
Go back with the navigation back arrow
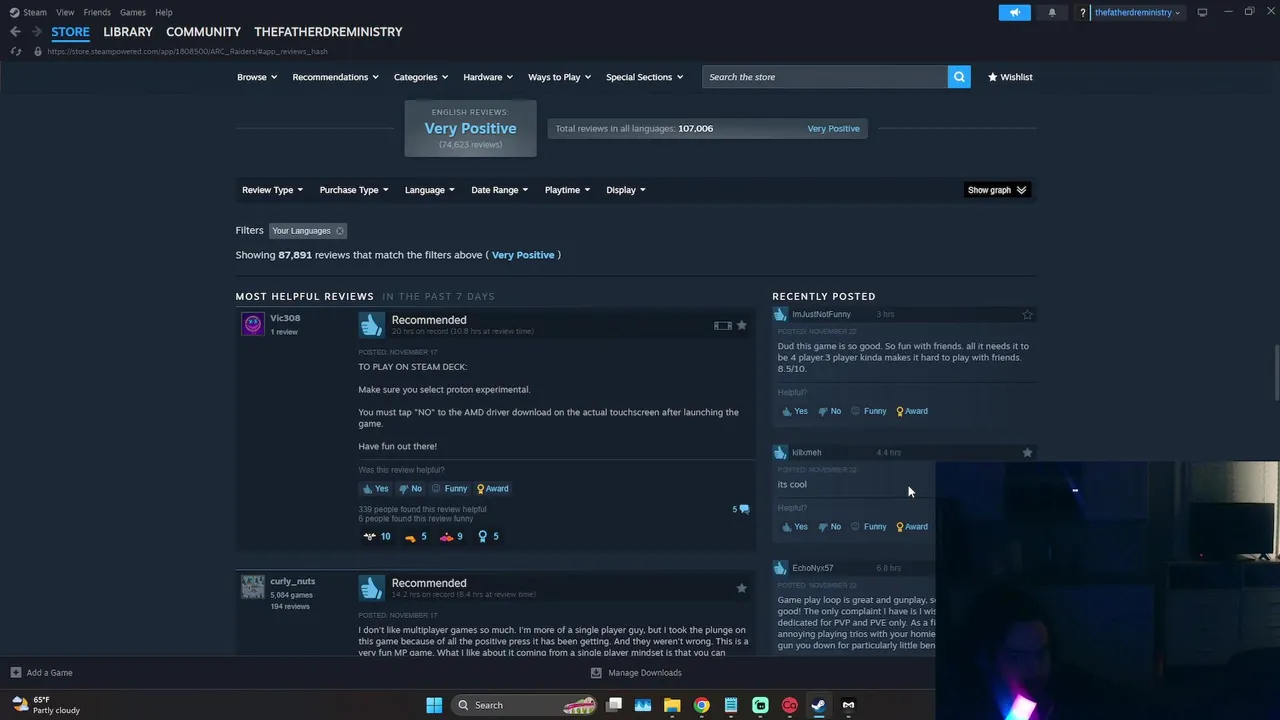[x=15, y=32]
